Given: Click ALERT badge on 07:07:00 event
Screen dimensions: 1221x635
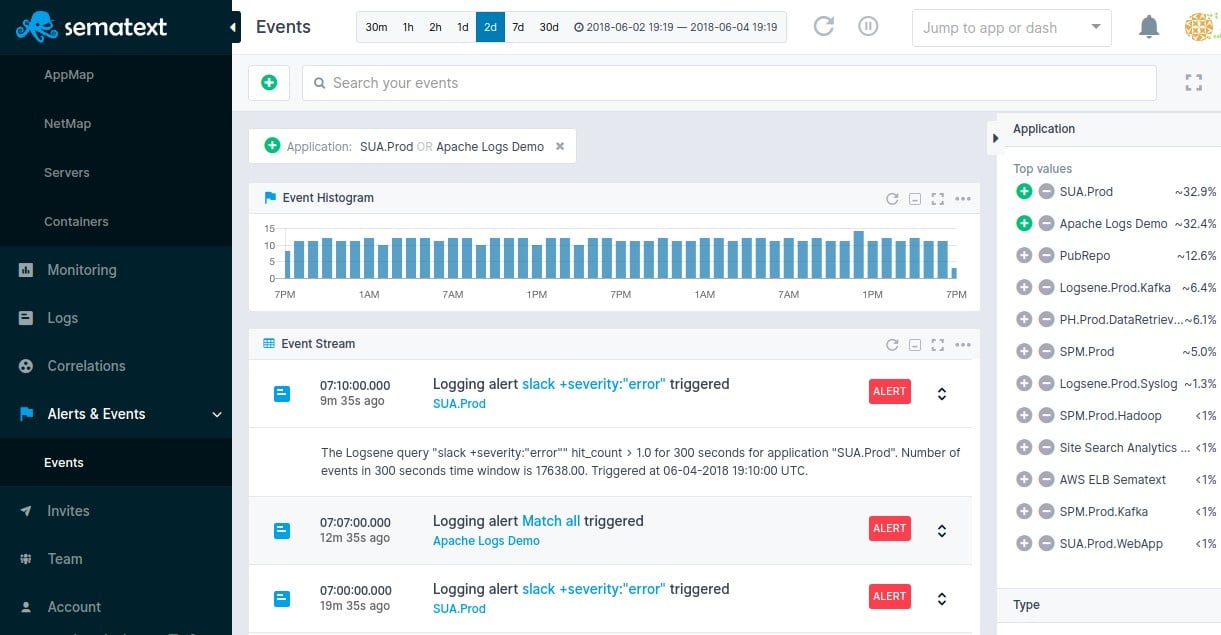Looking at the screenshot, I should pos(890,528).
